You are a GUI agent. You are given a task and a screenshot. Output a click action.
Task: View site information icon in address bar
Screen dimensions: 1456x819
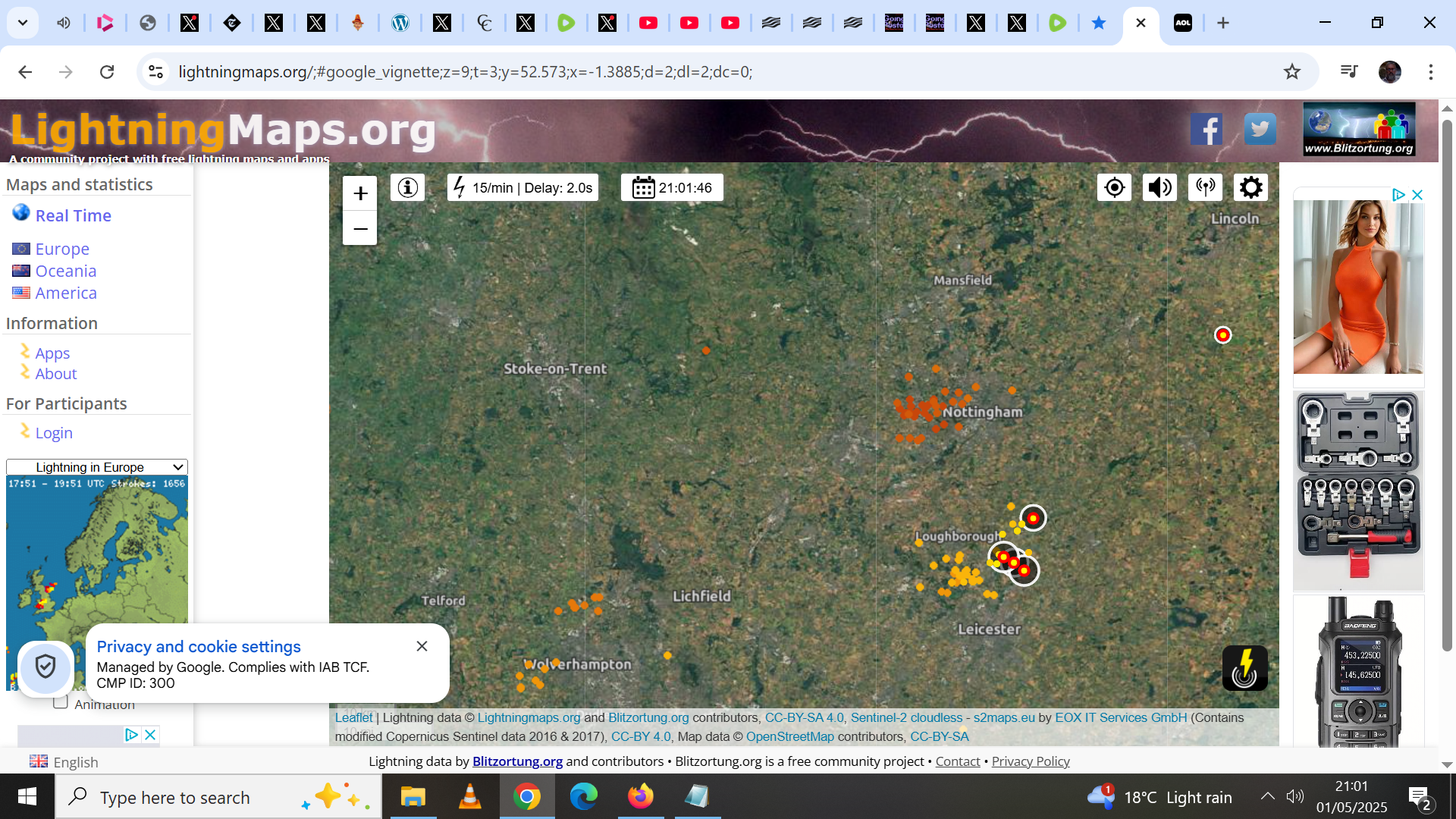[x=155, y=72]
